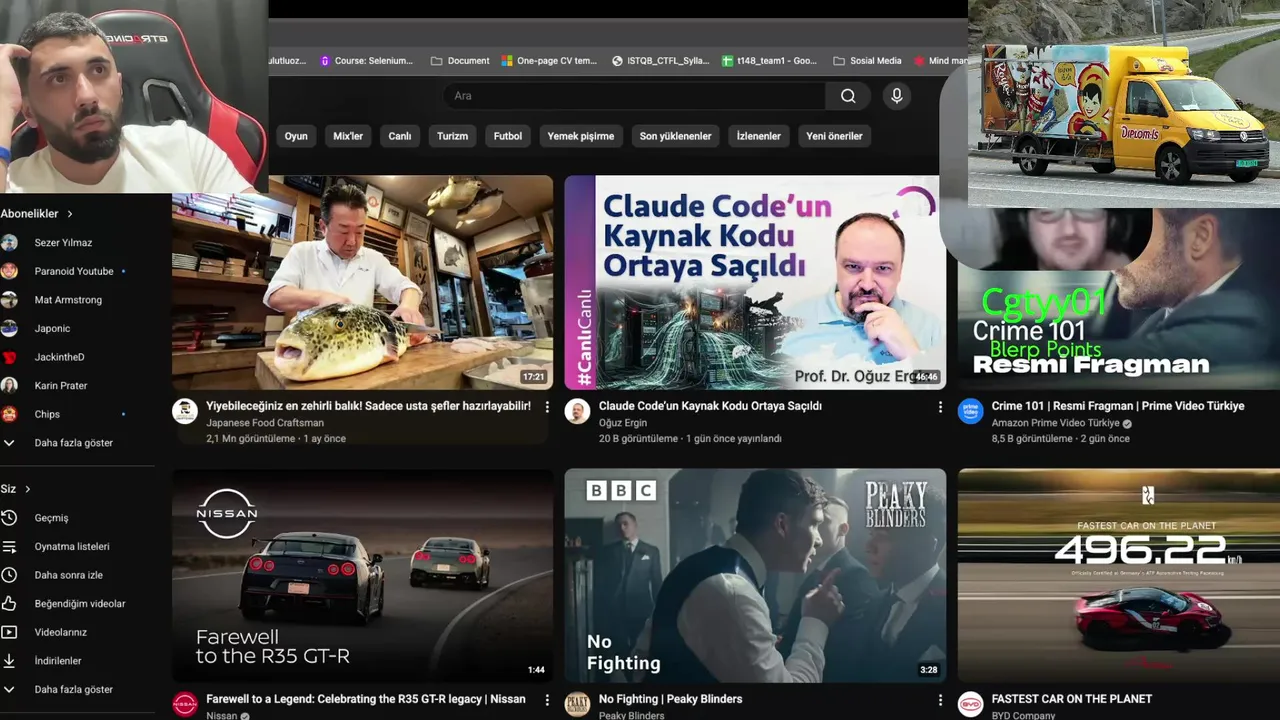This screenshot has width=1280, height=720.
Task: Click Japanese Food Craftsman channel avatar
Action: 185,411
